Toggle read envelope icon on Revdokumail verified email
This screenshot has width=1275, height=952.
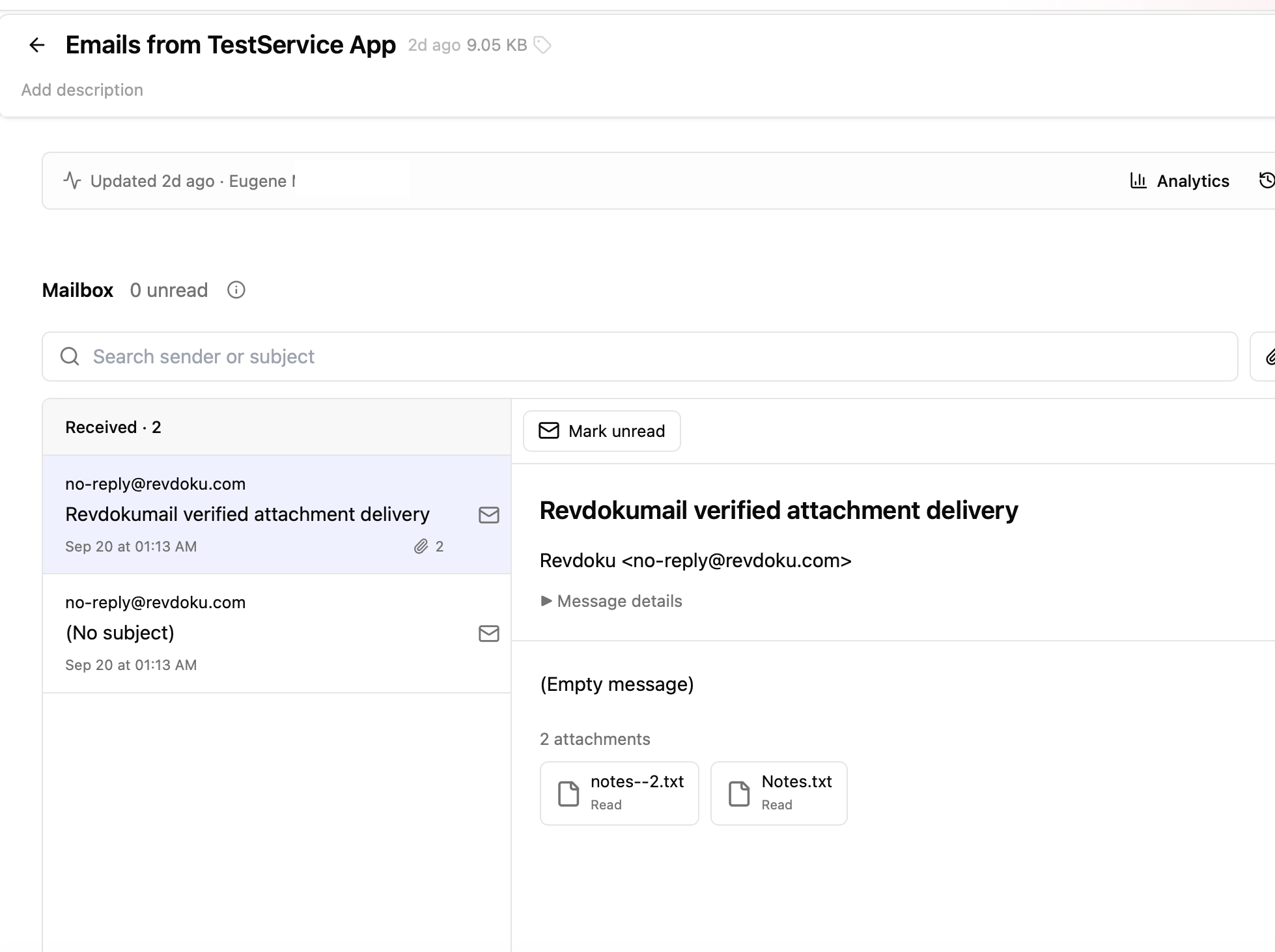click(x=489, y=515)
